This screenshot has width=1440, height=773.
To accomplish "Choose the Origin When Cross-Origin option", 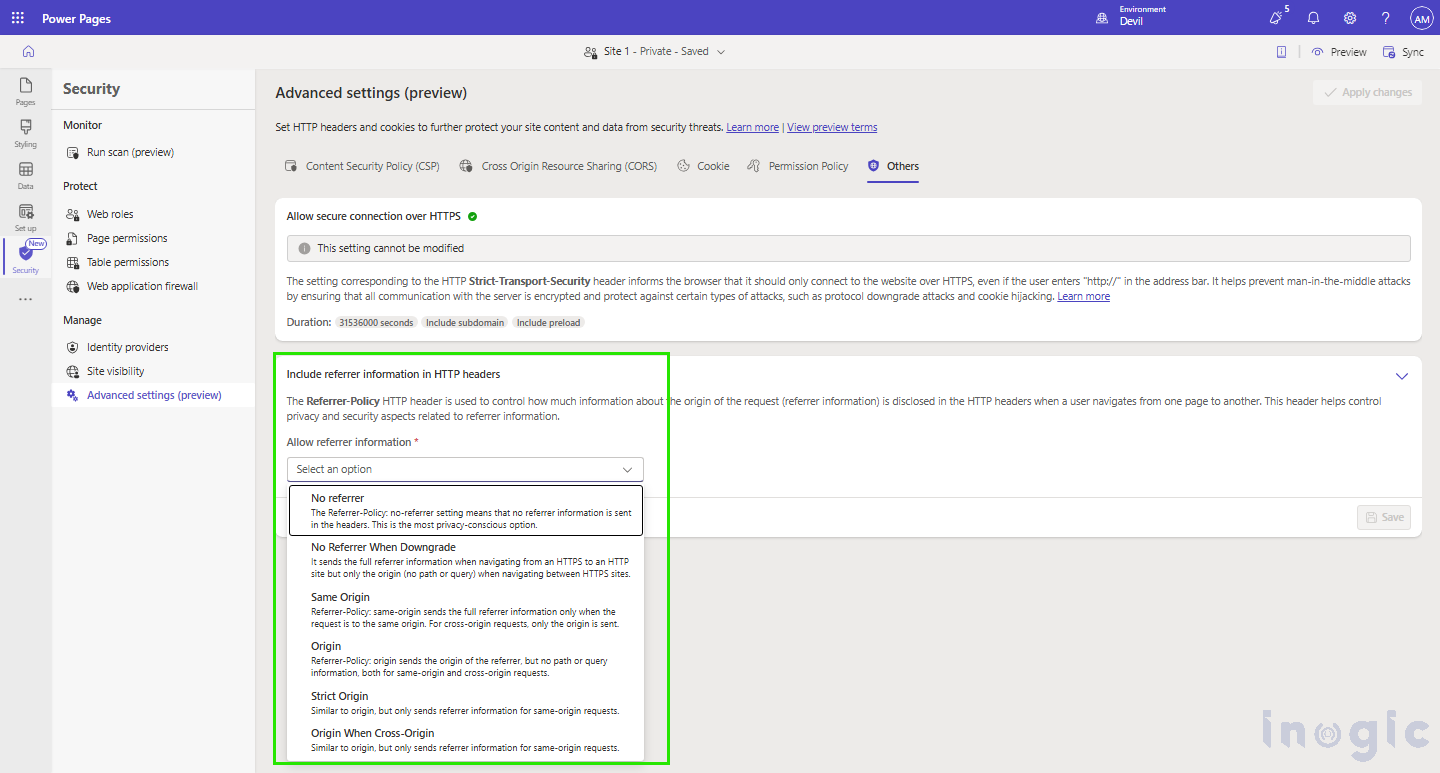I will [x=466, y=740].
